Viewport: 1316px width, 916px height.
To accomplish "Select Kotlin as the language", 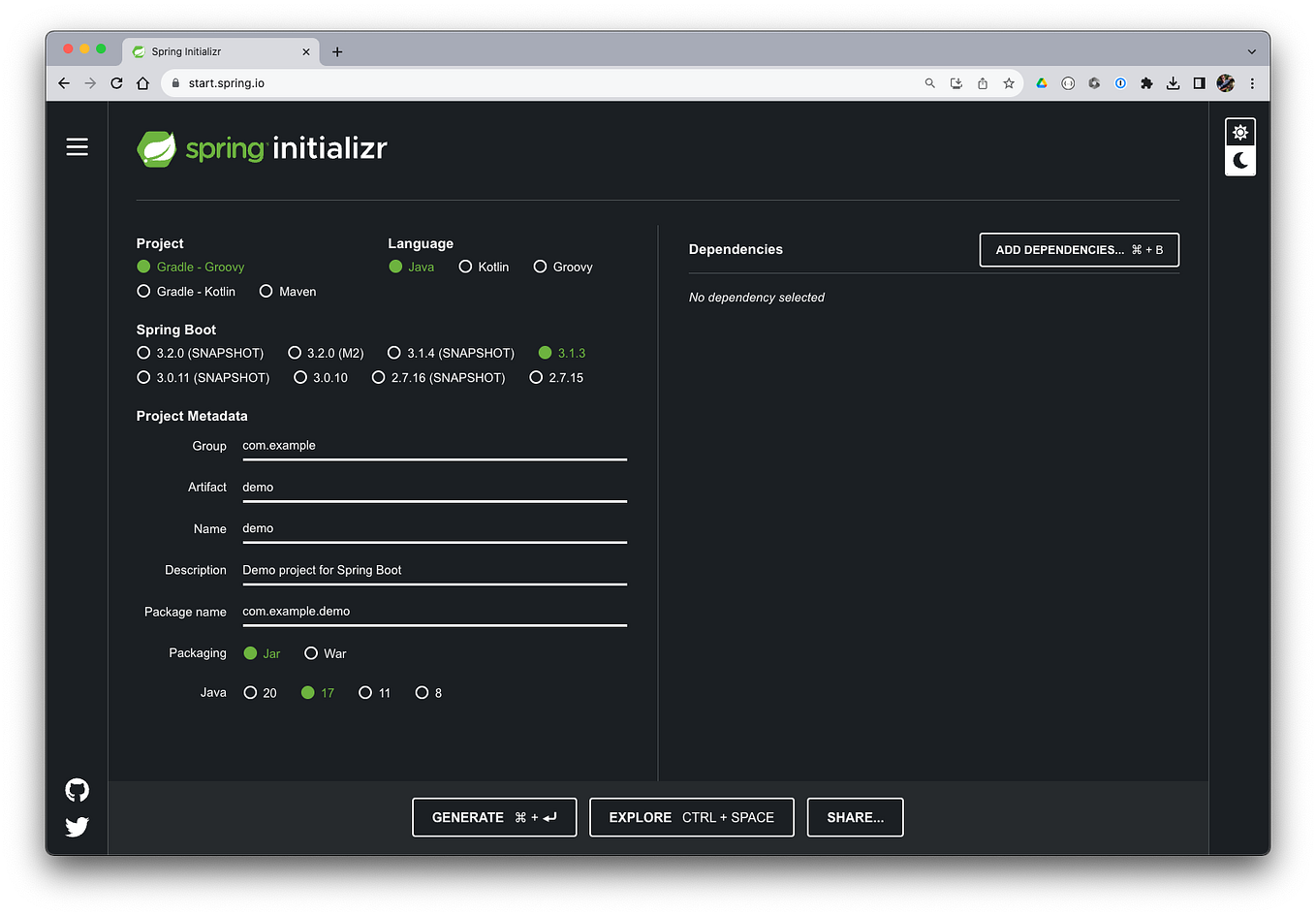I will click(x=465, y=267).
